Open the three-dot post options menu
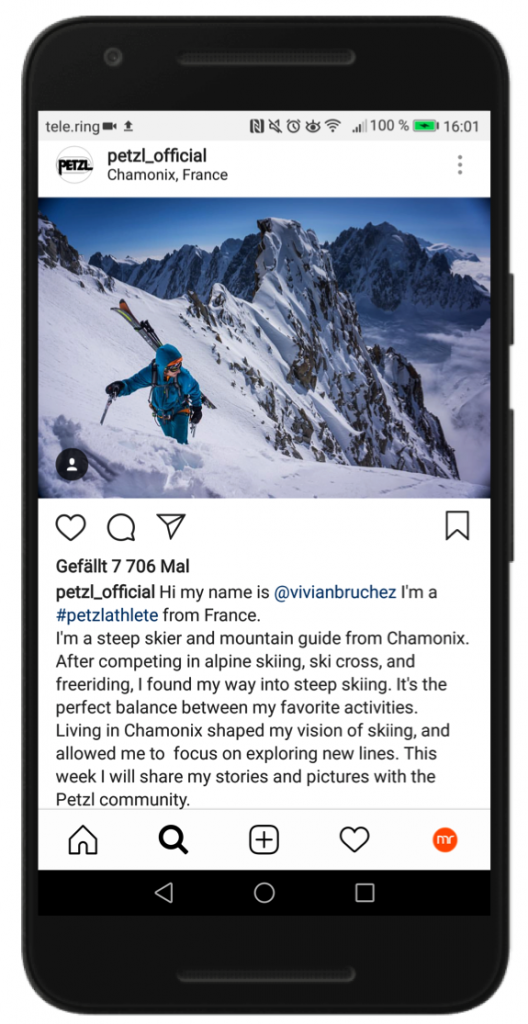Viewport: 528px width, 1024px height. tap(460, 165)
